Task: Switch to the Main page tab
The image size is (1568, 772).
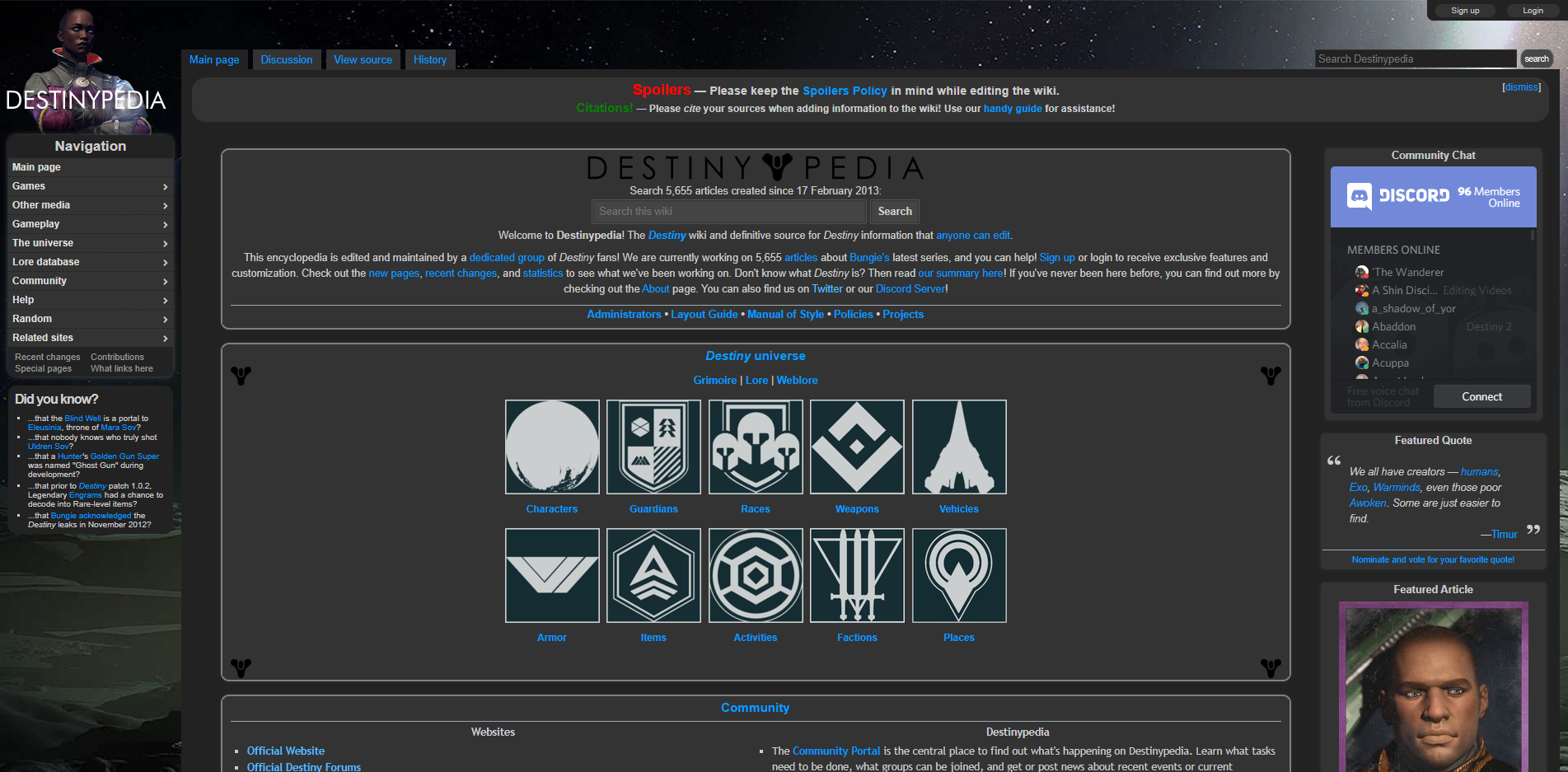Action: 214,59
